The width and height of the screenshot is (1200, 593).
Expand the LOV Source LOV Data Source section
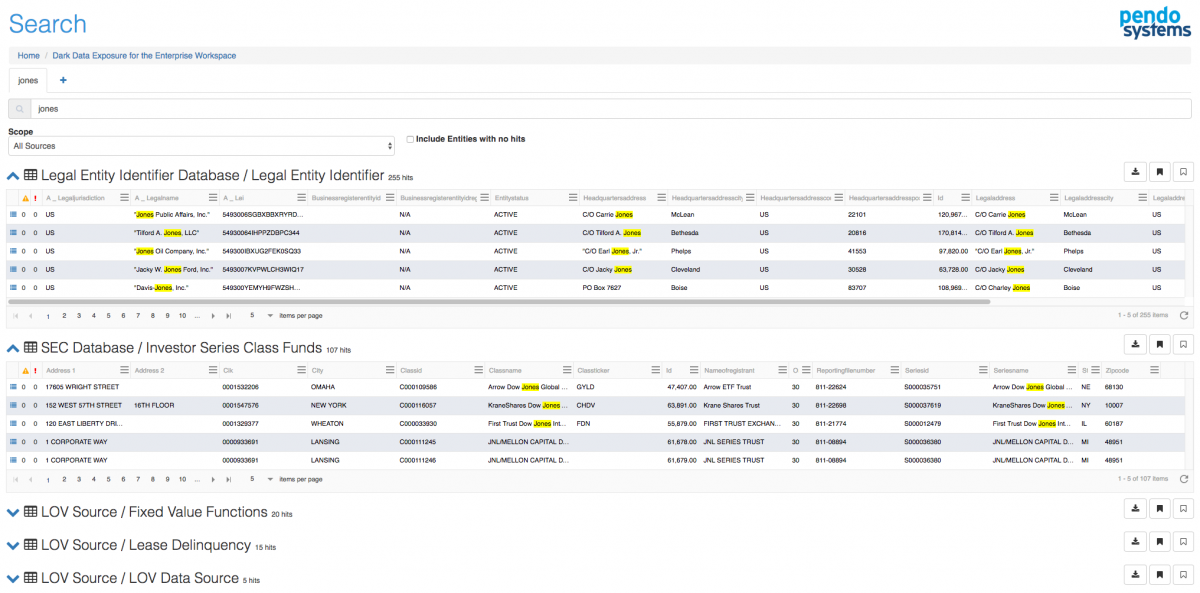point(13,579)
